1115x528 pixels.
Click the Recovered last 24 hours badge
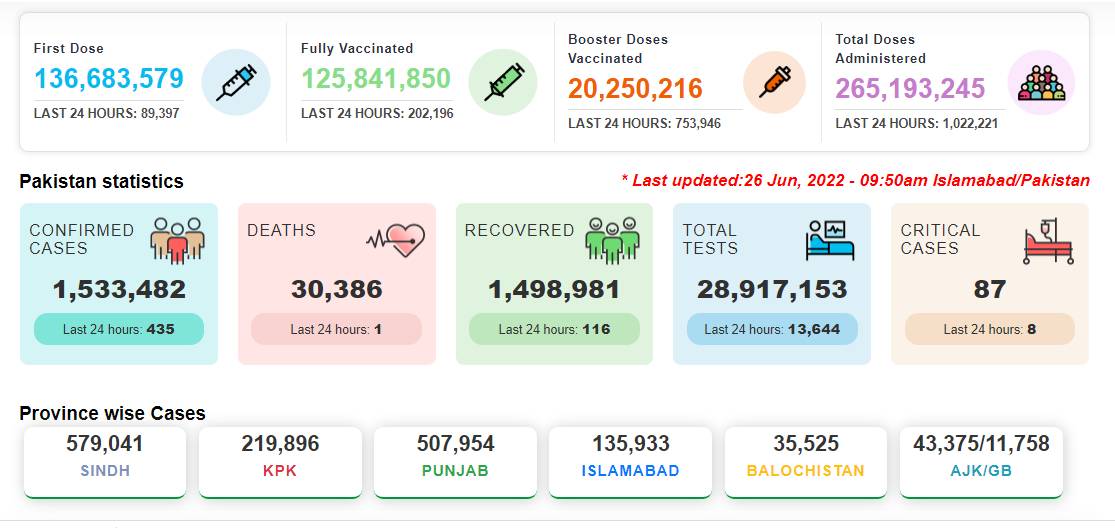point(554,329)
